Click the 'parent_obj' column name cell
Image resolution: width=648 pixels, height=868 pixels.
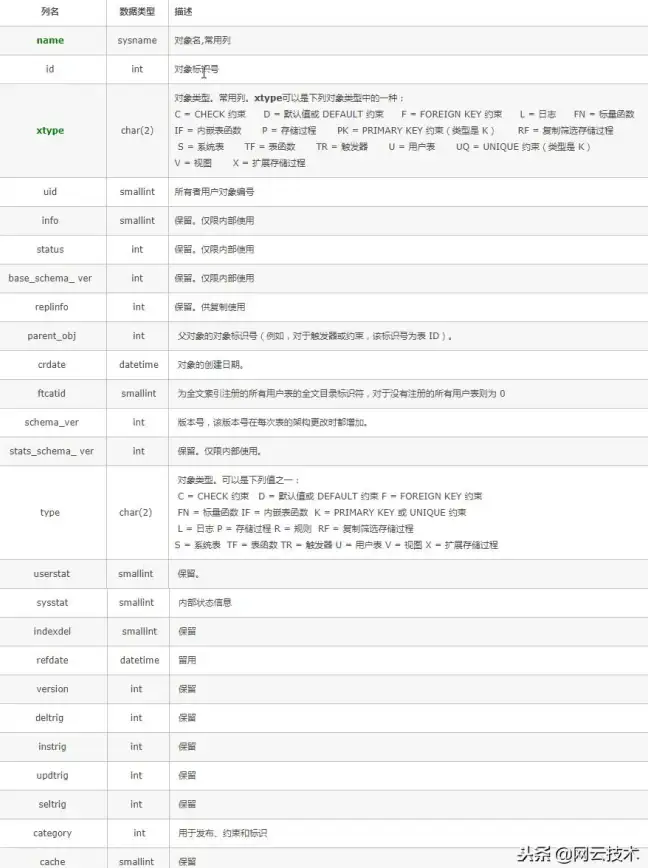coord(51,336)
